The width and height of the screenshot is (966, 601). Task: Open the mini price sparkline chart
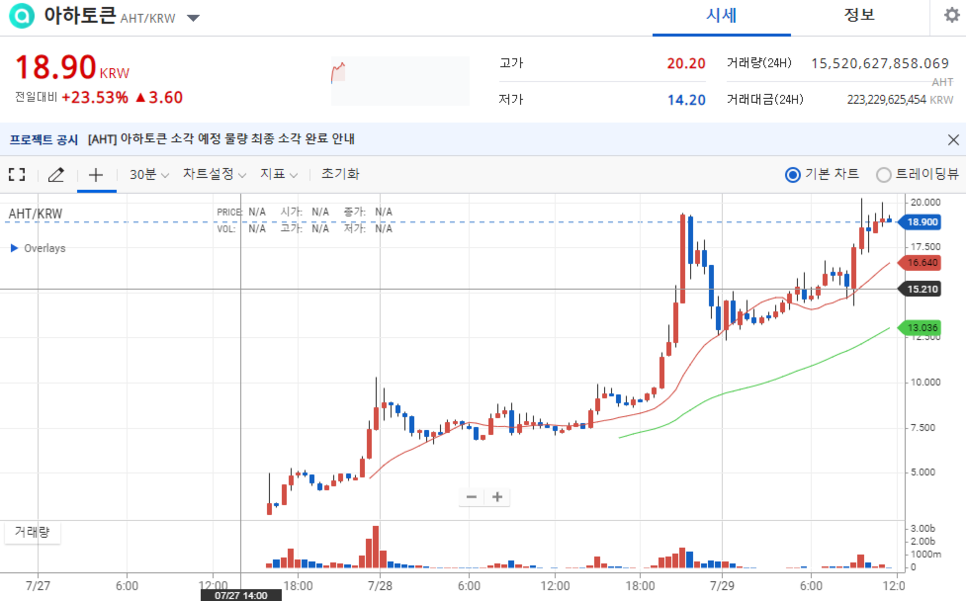400,81
